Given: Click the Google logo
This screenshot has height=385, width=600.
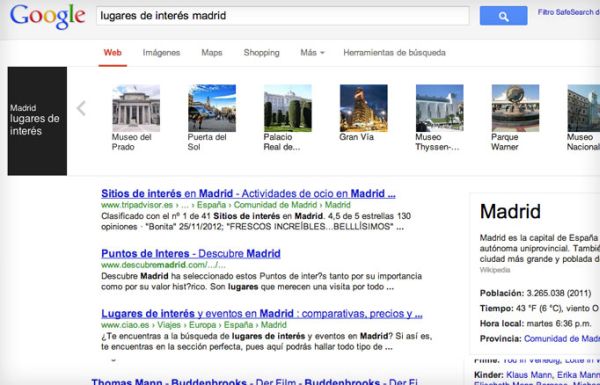Looking at the screenshot, I should (x=47, y=16).
